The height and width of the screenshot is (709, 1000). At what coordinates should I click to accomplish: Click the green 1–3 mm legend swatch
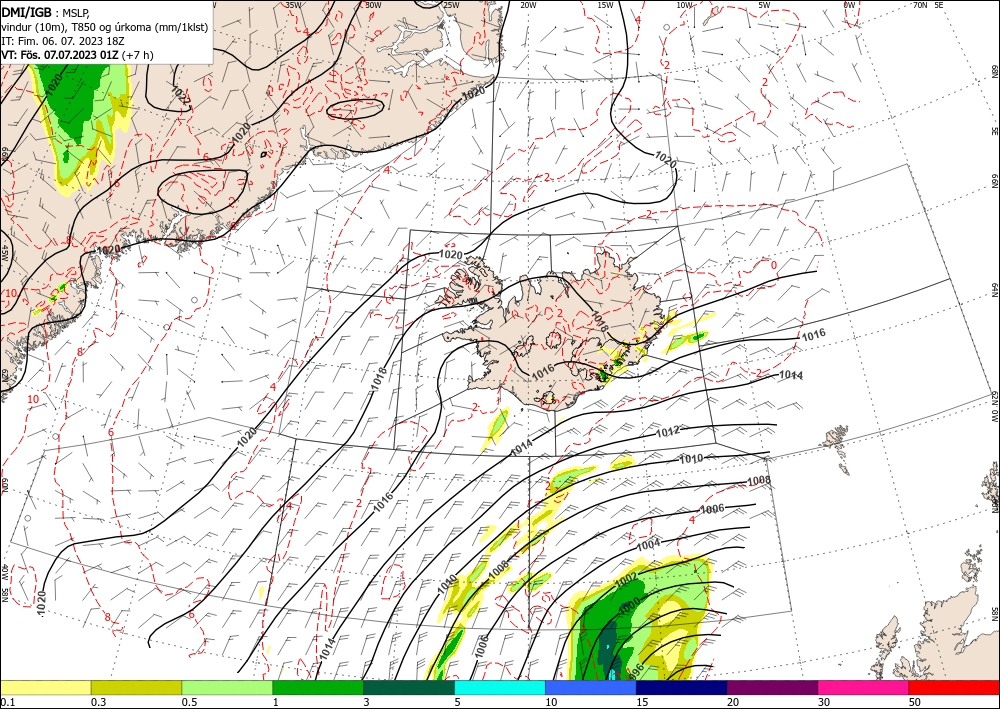[x=318, y=687]
